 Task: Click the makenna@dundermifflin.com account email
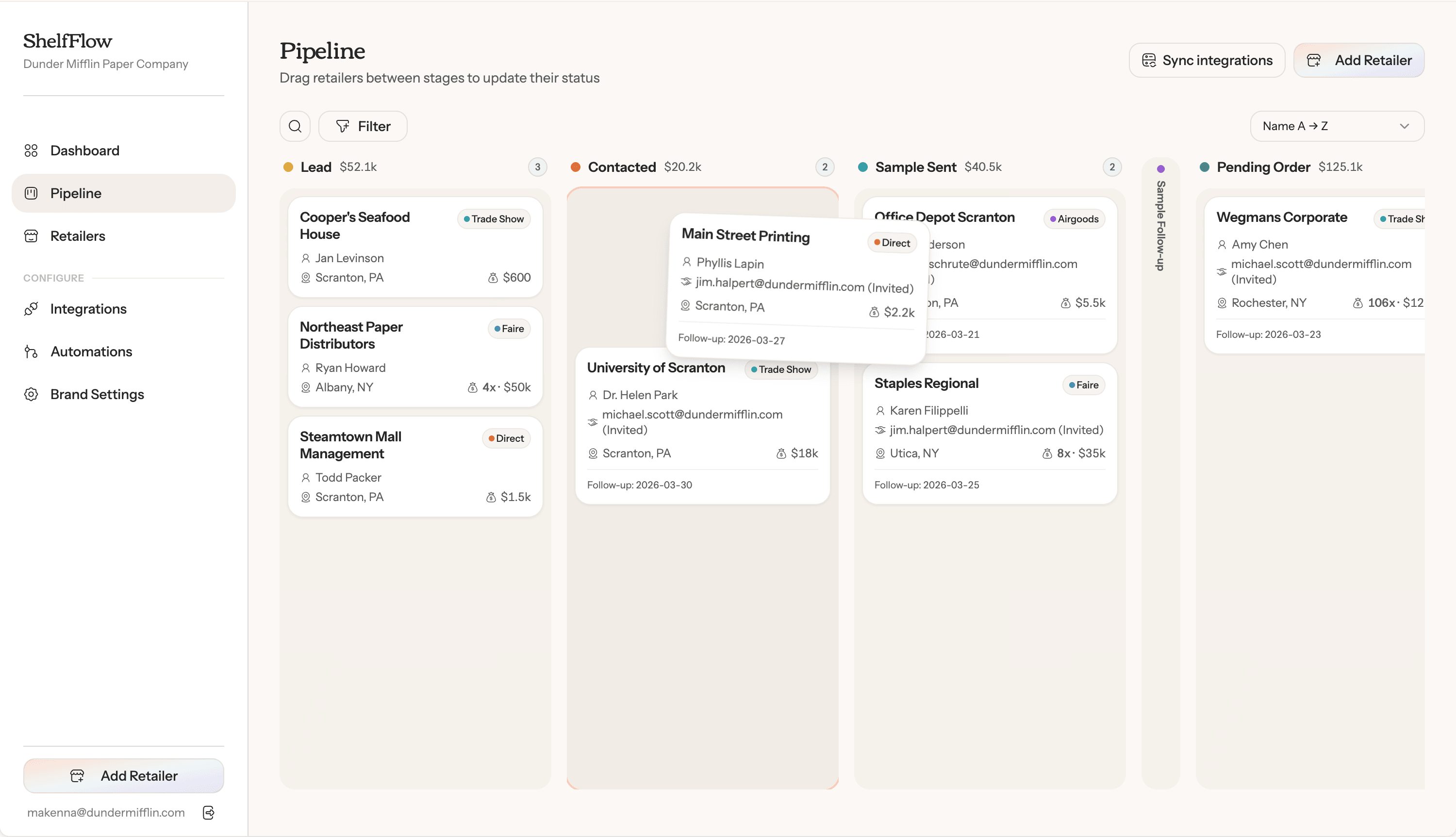[106, 812]
